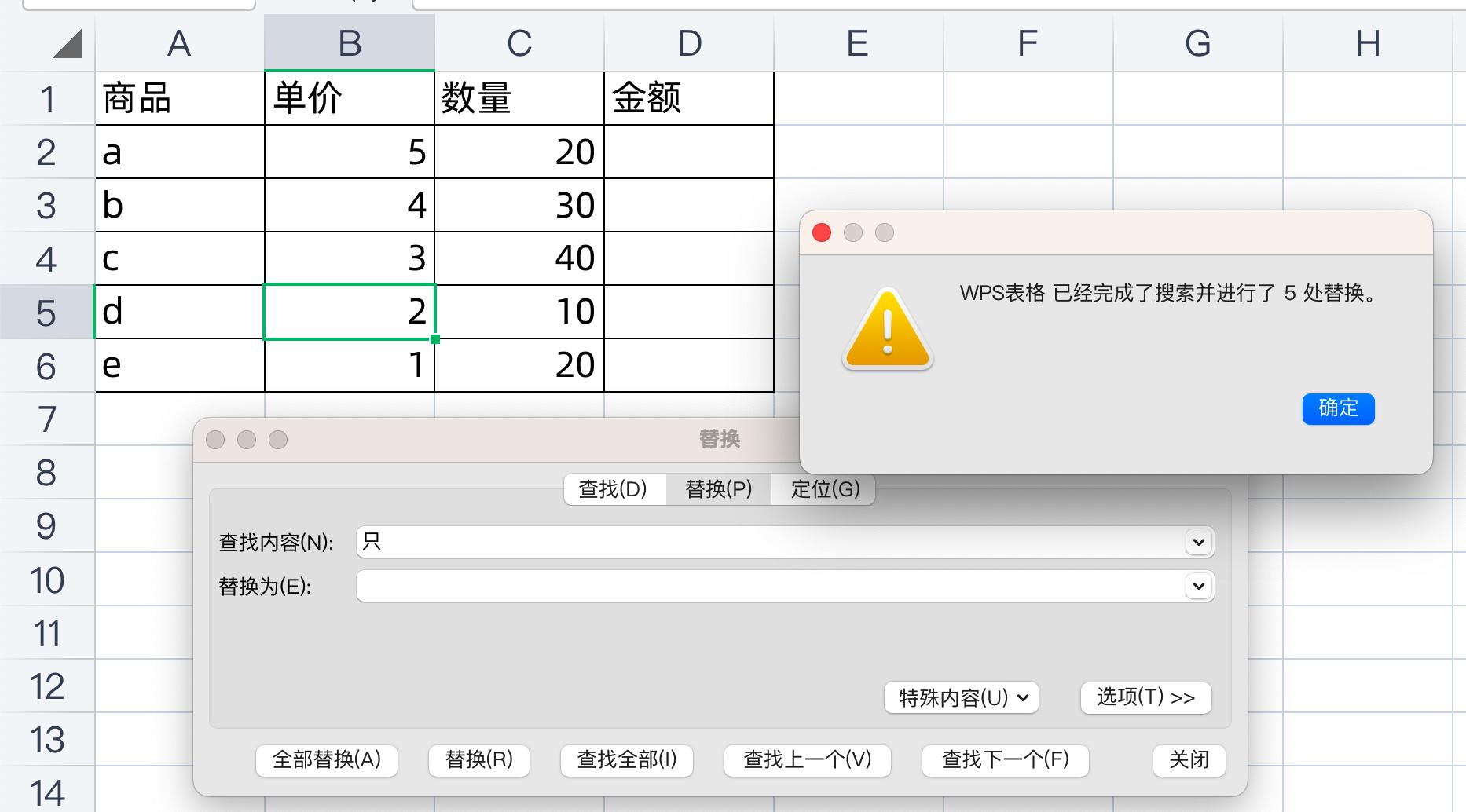Switch to the 定位(G) tab

(823, 489)
